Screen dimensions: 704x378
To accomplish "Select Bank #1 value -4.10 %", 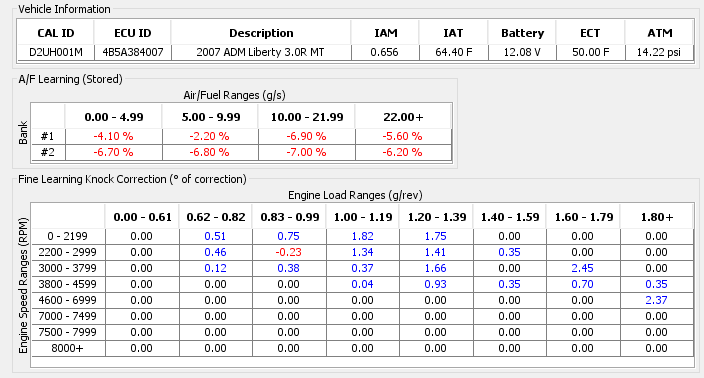I will [x=113, y=136].
